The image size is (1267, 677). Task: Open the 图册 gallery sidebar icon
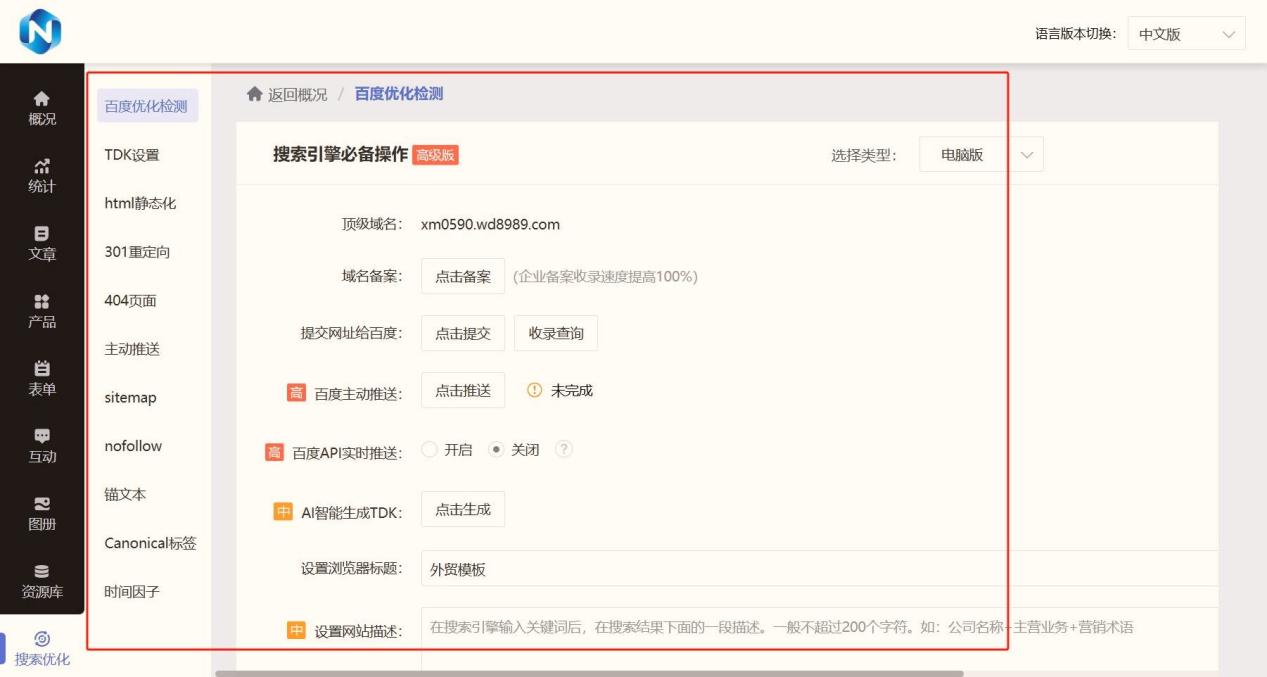(x=42, y=513)
